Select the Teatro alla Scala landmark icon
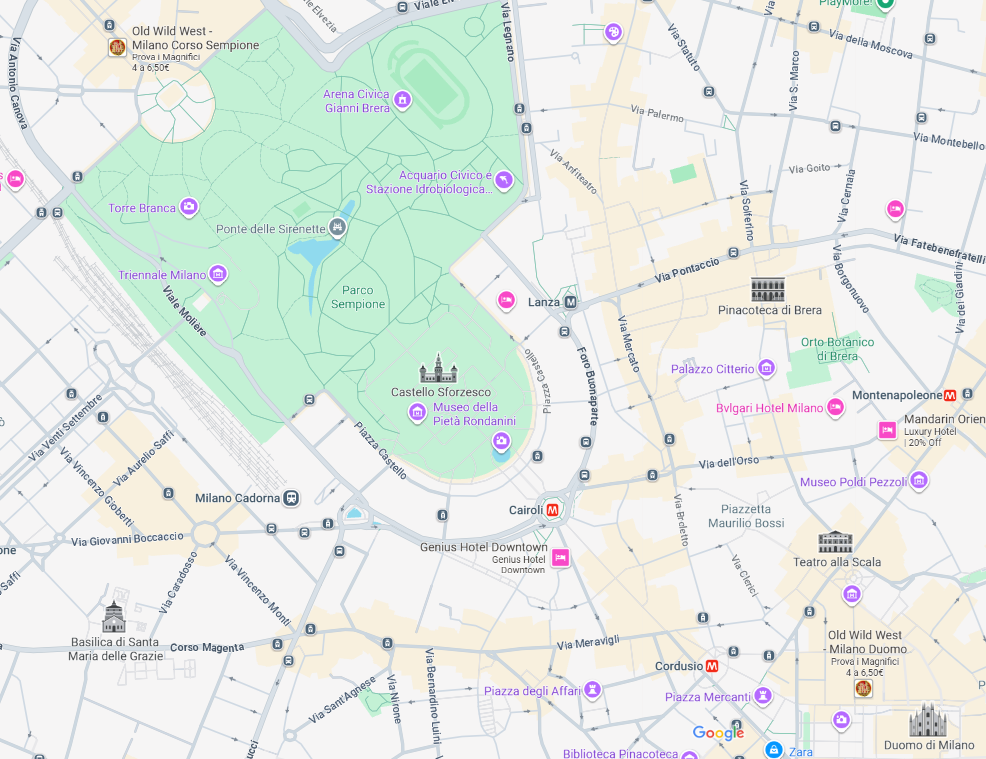This screenshot has height=759, width=986. pos(835,542)
